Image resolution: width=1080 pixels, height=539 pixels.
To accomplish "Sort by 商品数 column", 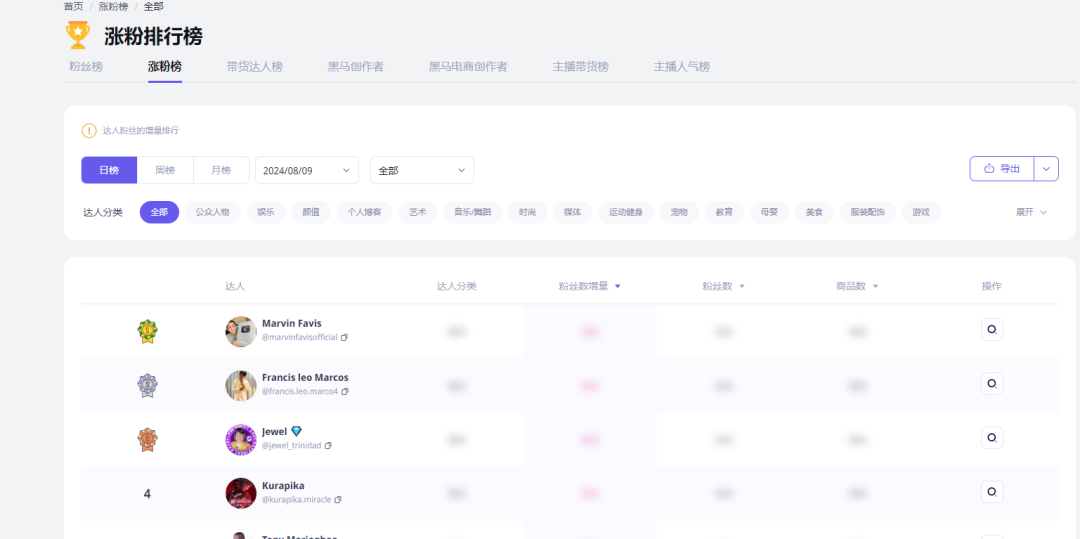I will (857, 286).
